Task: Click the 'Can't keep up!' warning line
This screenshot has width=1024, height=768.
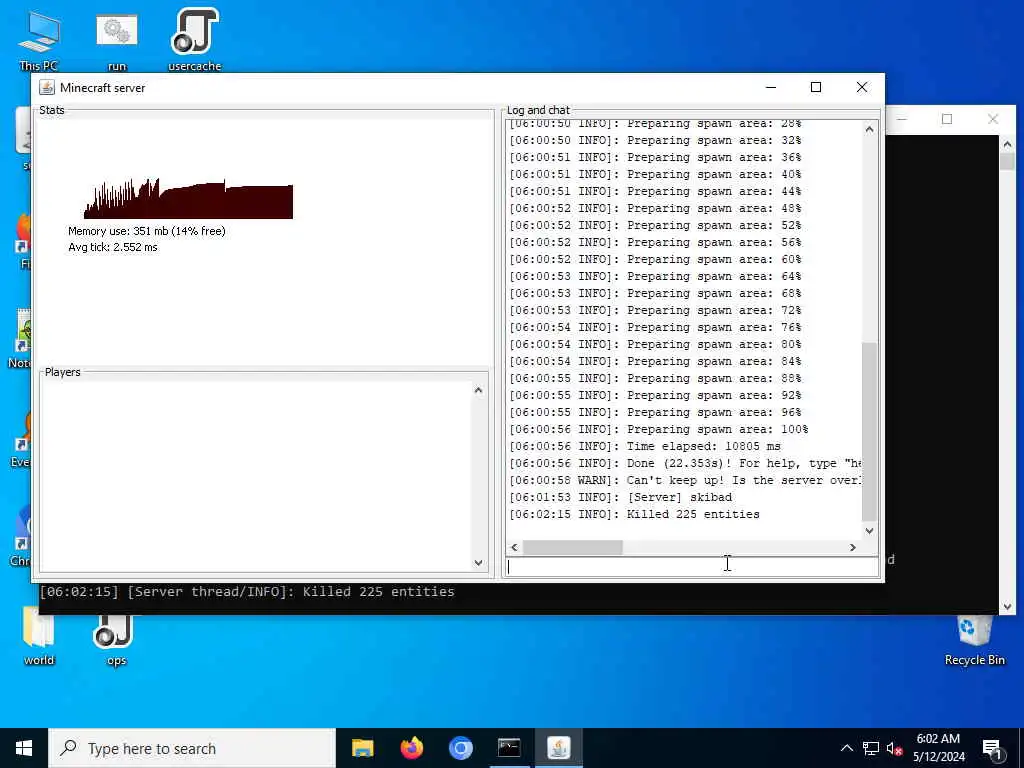Action: coord(685,481)
